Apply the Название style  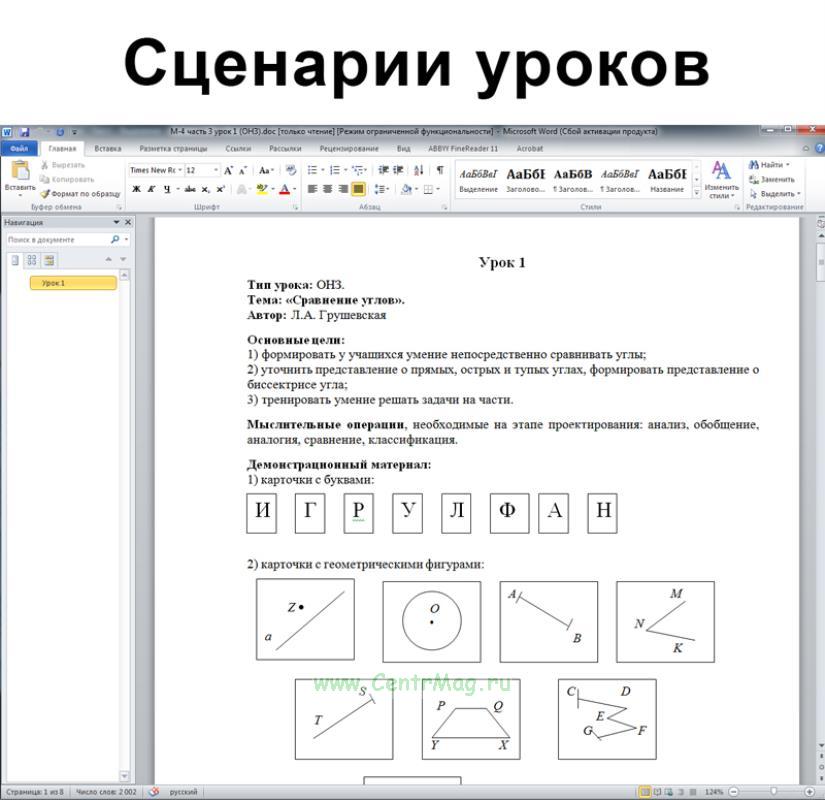(x=667, y=180)
